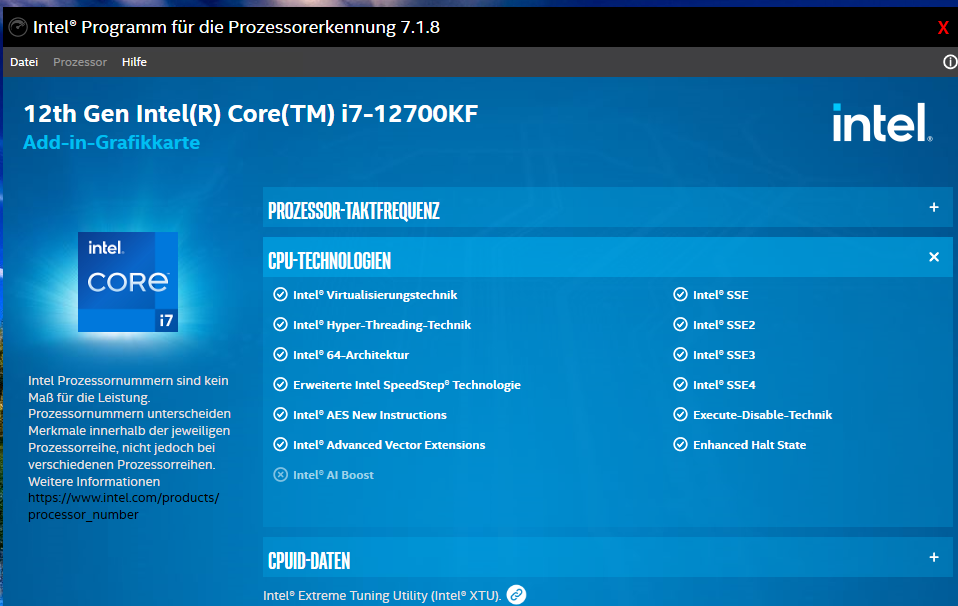Click the Intel Virtualisierungstechnik label

(375, 295)
